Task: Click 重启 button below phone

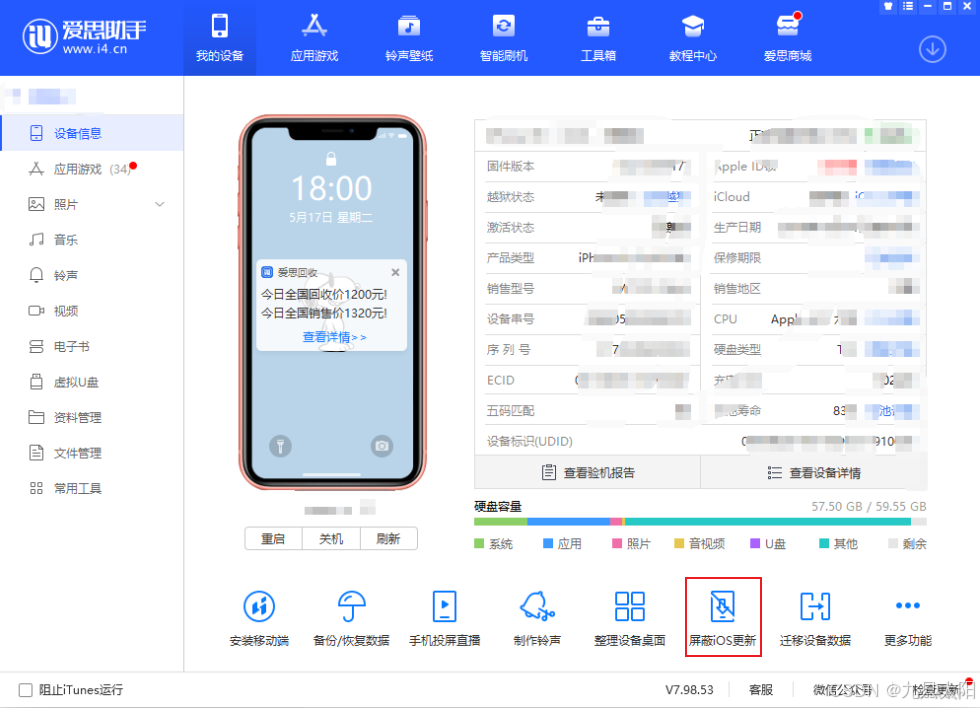Action: click(x=273, y=539)
